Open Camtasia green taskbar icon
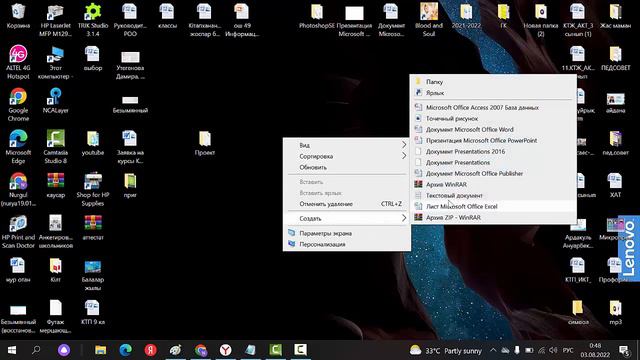The height and width of the screenshot is (360, 640). [x=276, y=350]
